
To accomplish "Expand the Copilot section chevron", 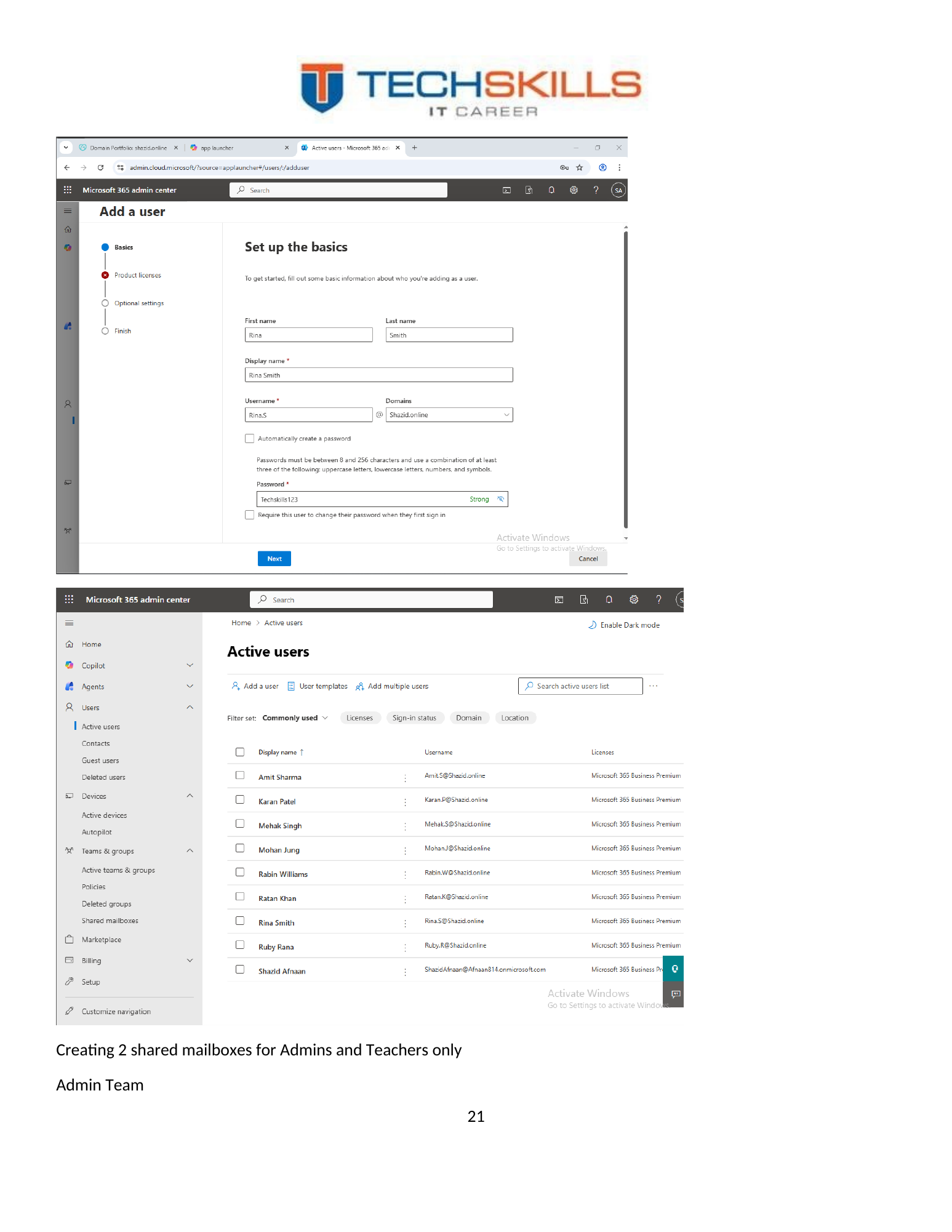I will point(190,665).
